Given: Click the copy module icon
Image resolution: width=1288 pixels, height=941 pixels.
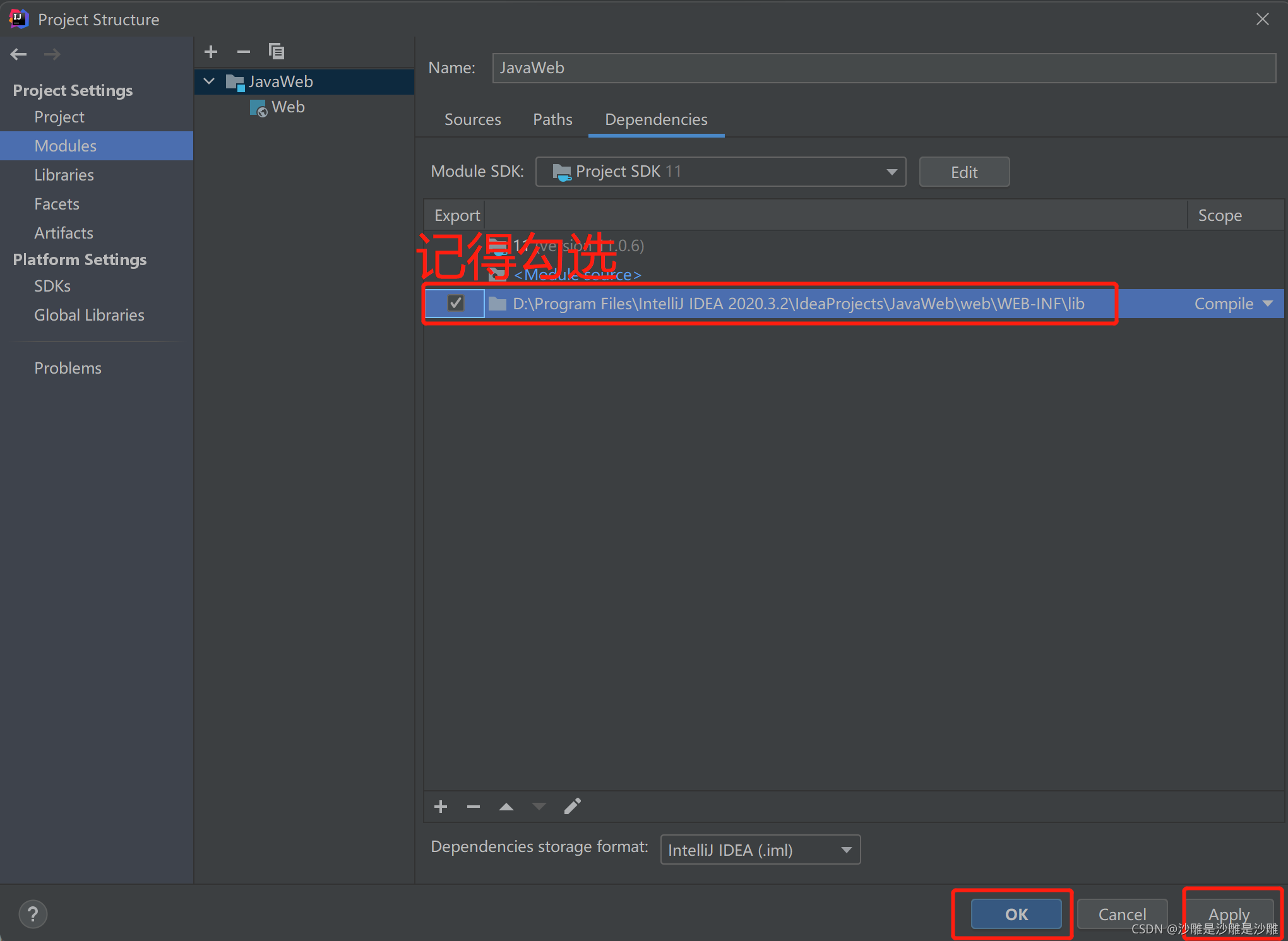Looking at the screenshot, I should coord(277,52).
